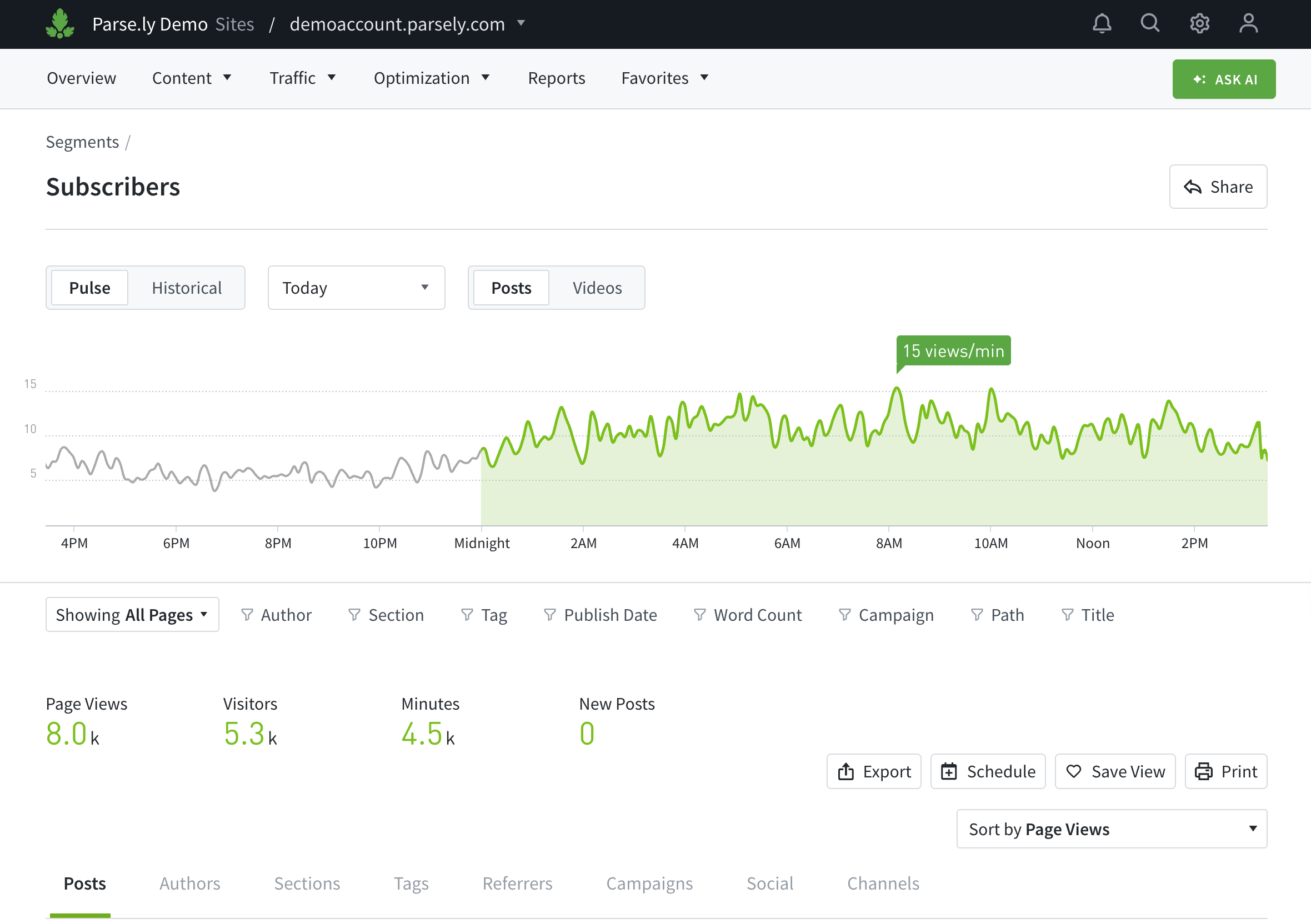This screenshot has height=924, width=1311.
Task: Click the Segments breadcrumb link
Action: click(x=82, y=142)
